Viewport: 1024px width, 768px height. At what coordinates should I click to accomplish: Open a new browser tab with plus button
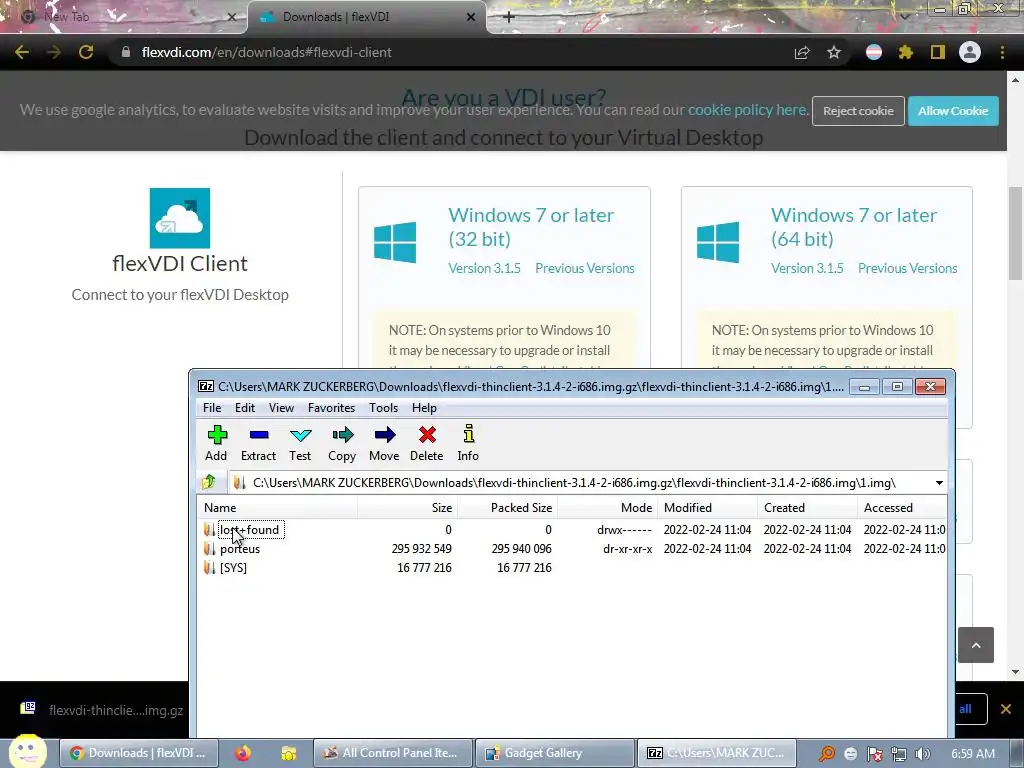pos(509,17)
